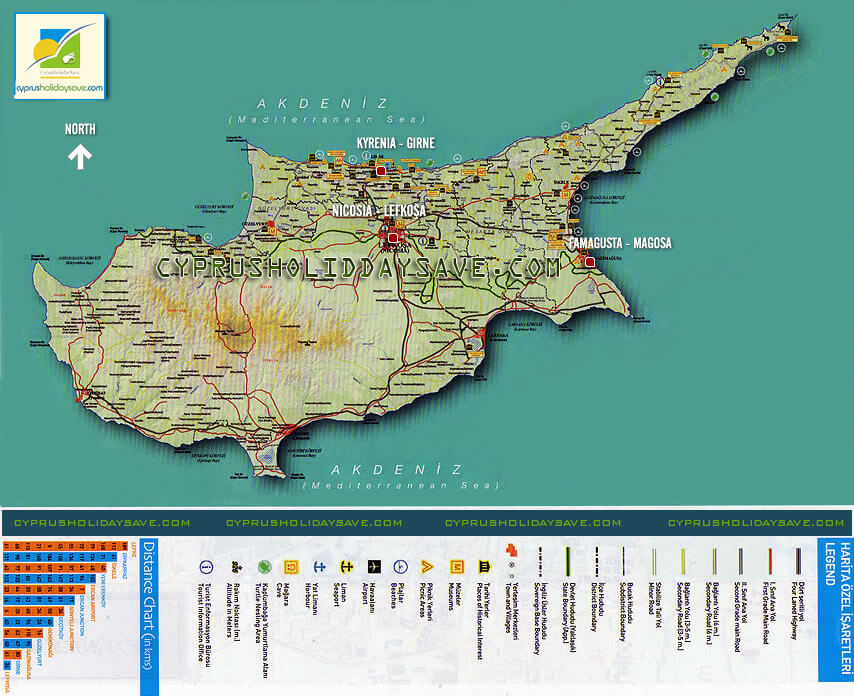Click the Turtle Nesting Area legend icon
The width and height of the screenshot is (854, 696).
pyautogui.click(x=264, y=566)
